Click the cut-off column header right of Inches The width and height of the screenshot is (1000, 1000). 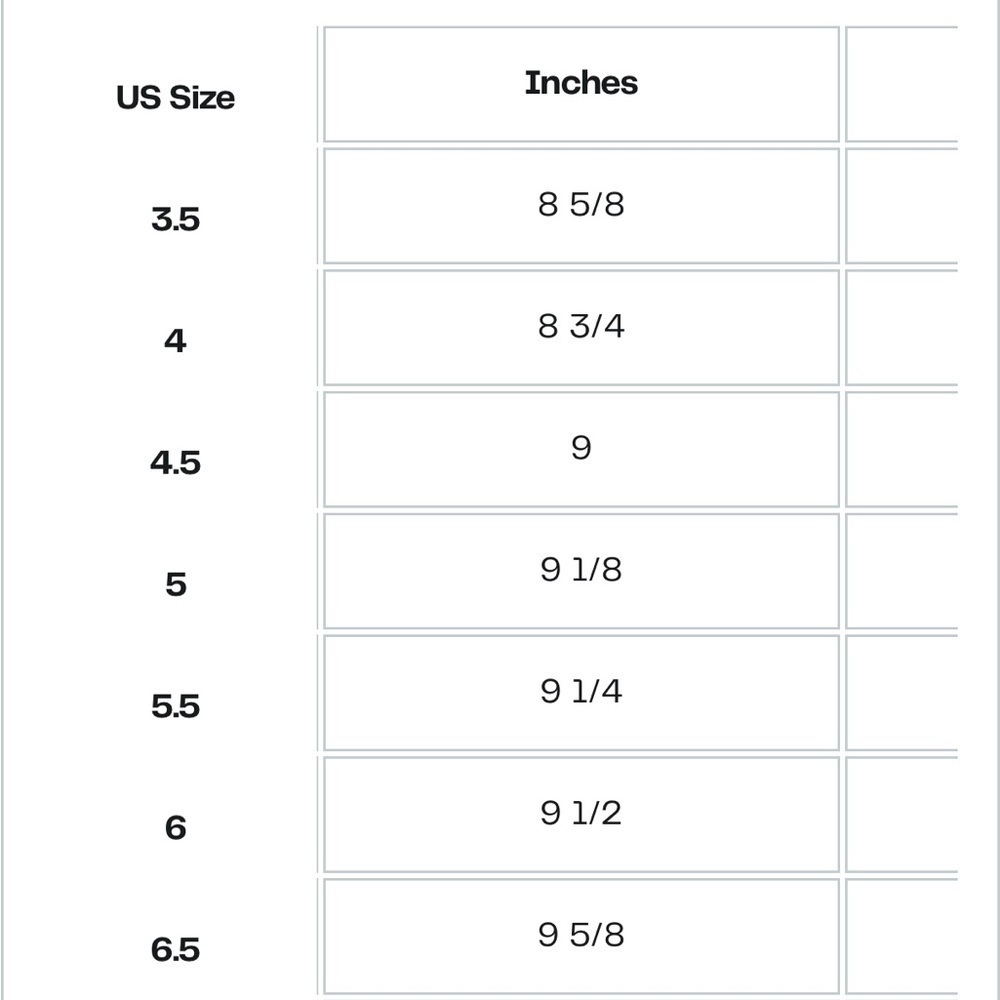click(x=902, y=84)
